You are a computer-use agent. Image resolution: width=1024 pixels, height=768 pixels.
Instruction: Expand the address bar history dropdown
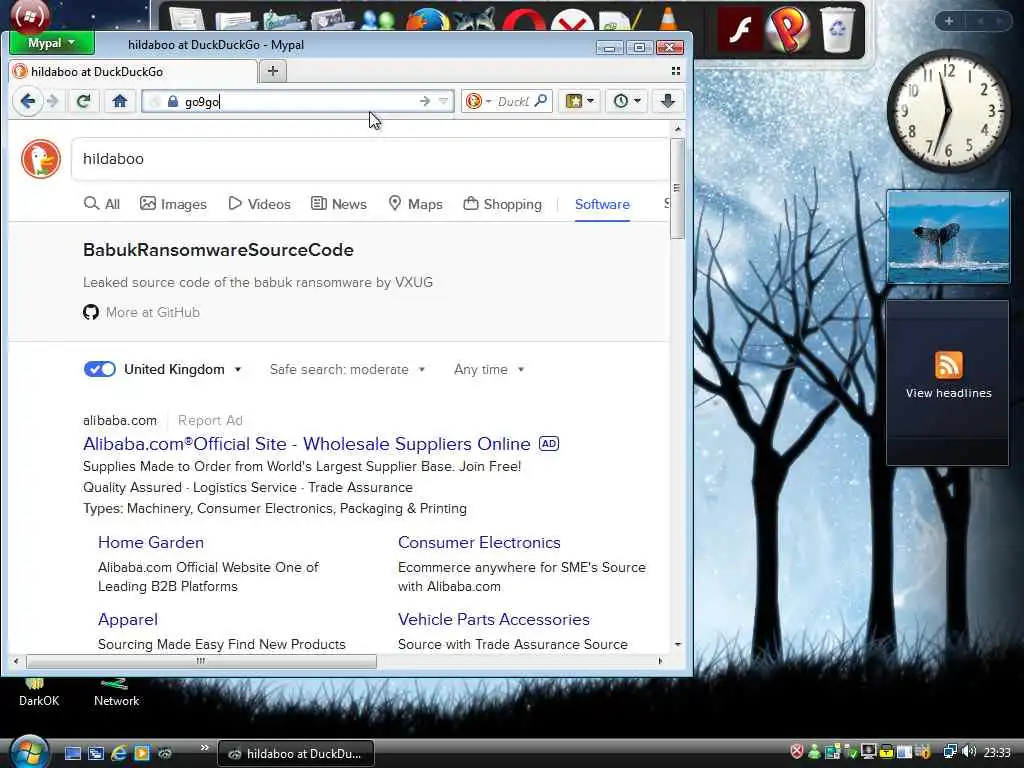pos(443,101)
